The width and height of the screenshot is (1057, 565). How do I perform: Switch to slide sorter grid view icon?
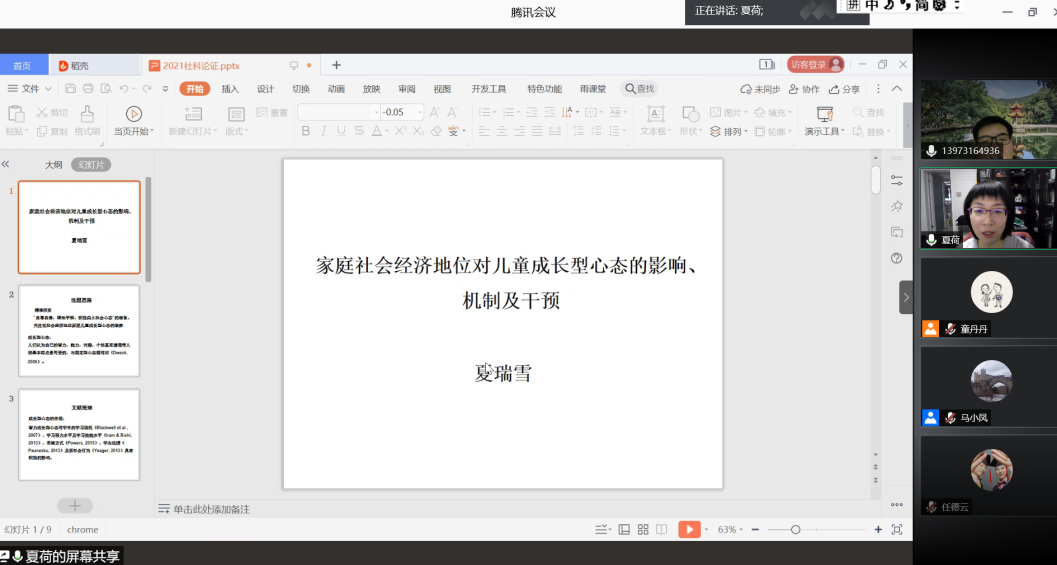[643, 529]
